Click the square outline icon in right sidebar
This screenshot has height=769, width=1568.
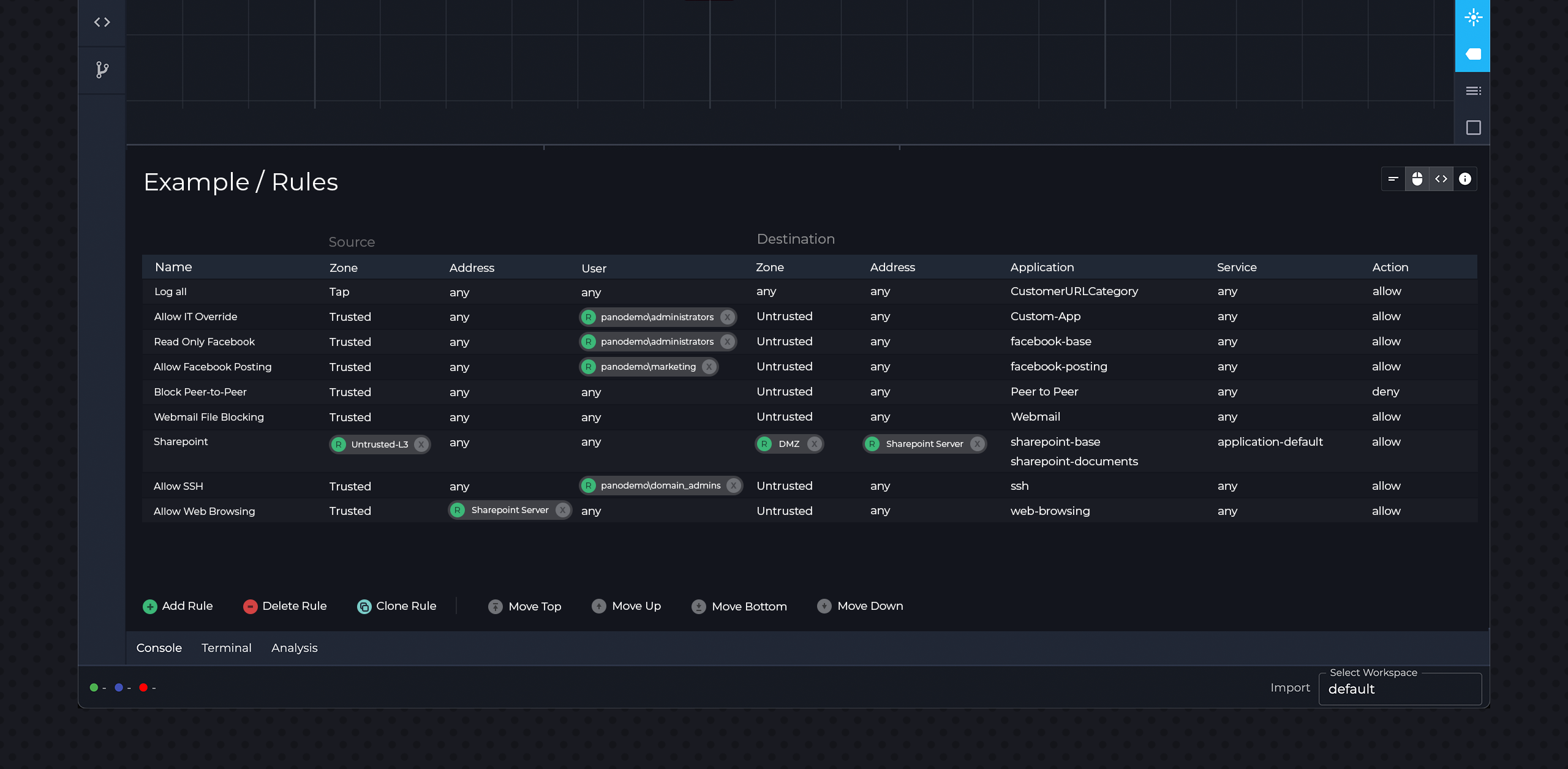point(1474,127)
